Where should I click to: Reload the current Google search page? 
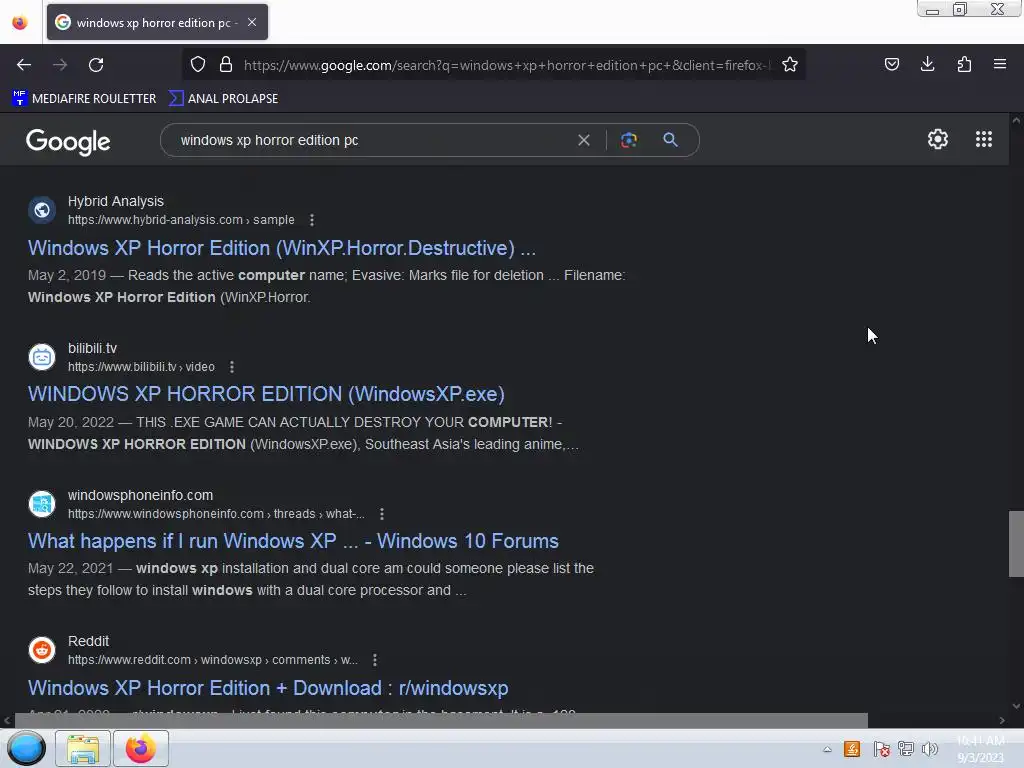pyautogui.click(x=96, y=65)
